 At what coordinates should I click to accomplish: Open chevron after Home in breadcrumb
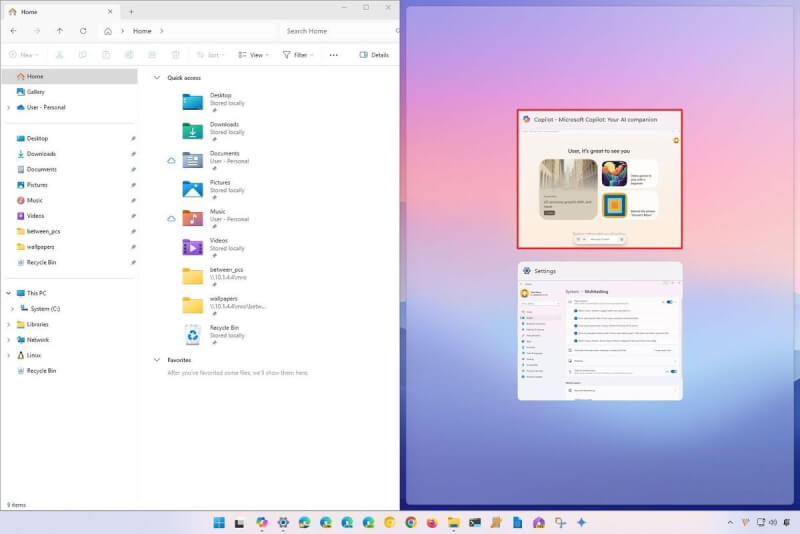point(162,31)
